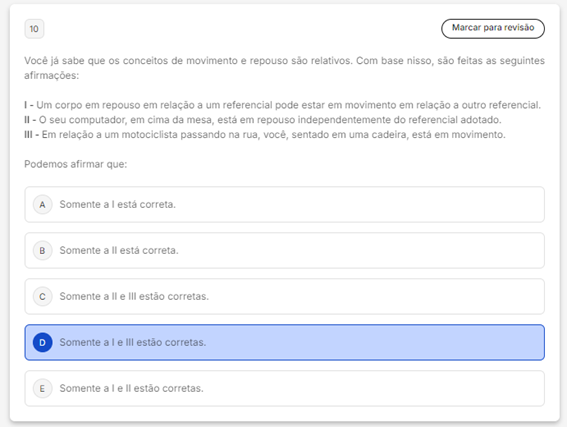Click the word 'afirmações:' in the intro
567x427 pixels.
[51, 76]
